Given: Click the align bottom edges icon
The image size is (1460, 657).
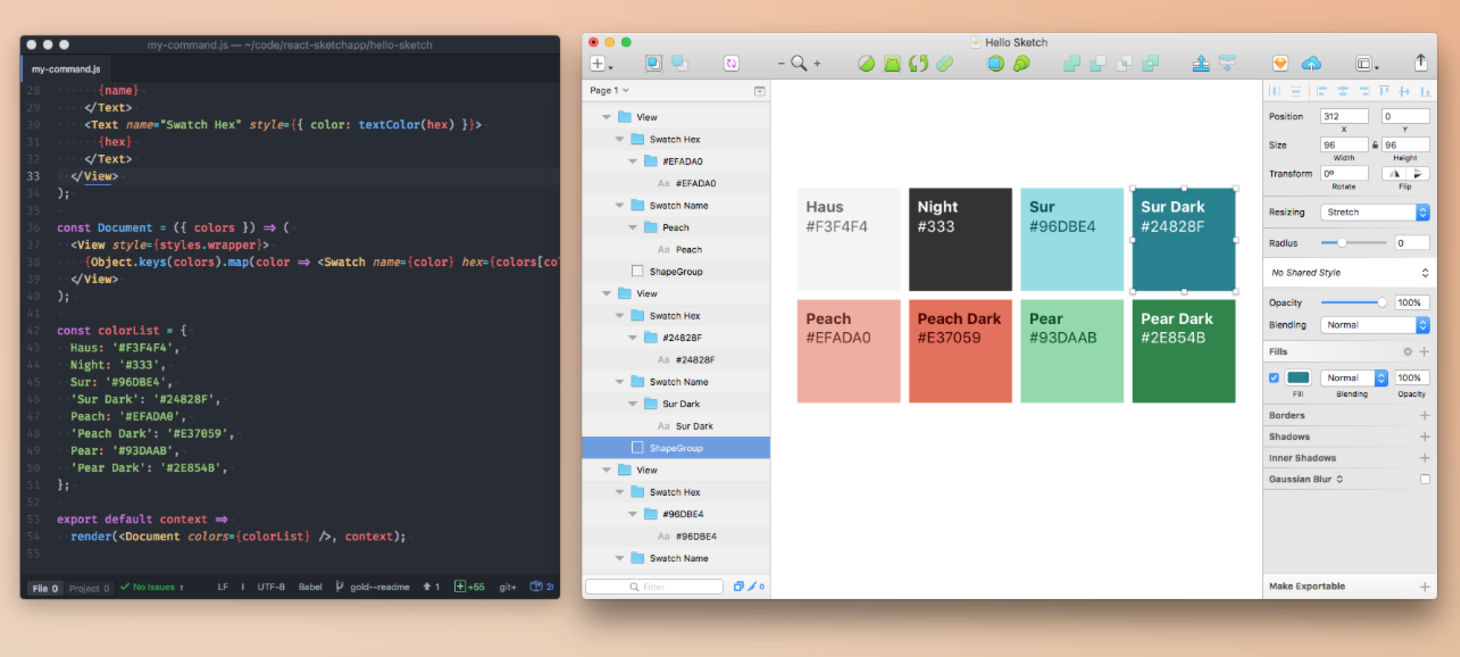Looking at the screenshot, I should (1425, 91).
